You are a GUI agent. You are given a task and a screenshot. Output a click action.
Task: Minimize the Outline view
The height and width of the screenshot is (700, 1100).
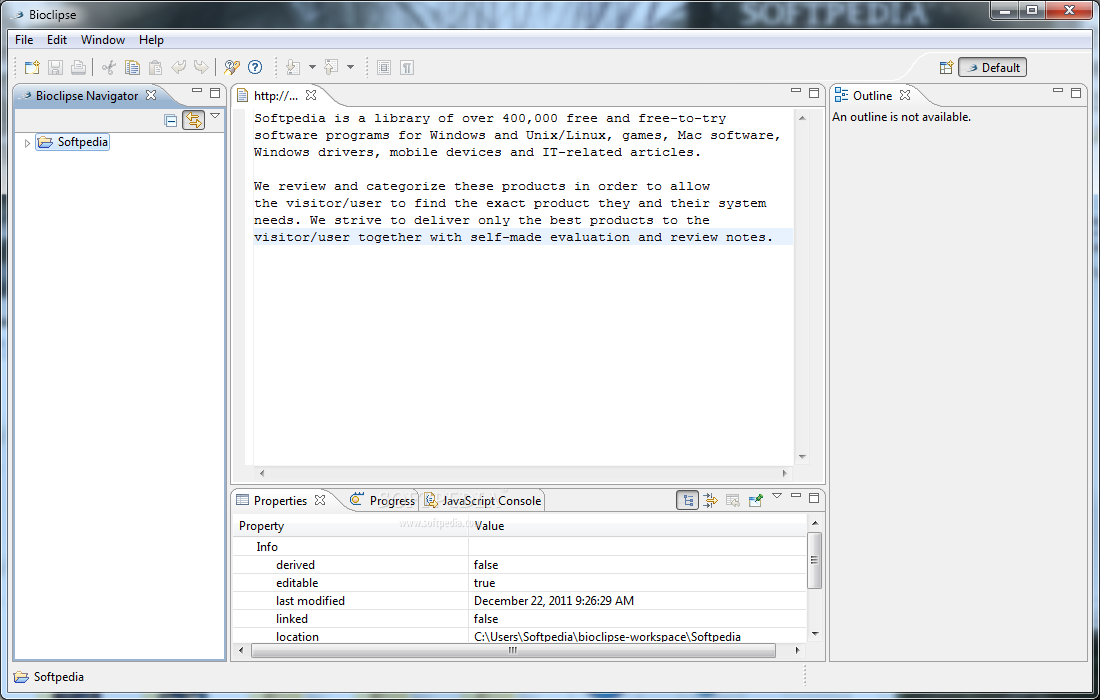(x=1058, y=91)
